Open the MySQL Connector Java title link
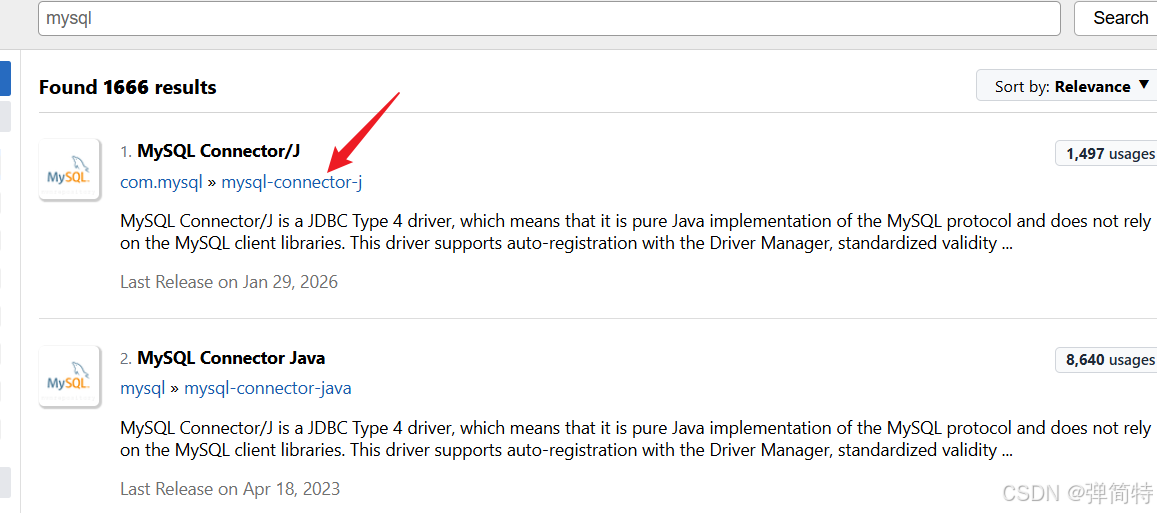This screenshot has height=513, width=1157. [231, 358]
